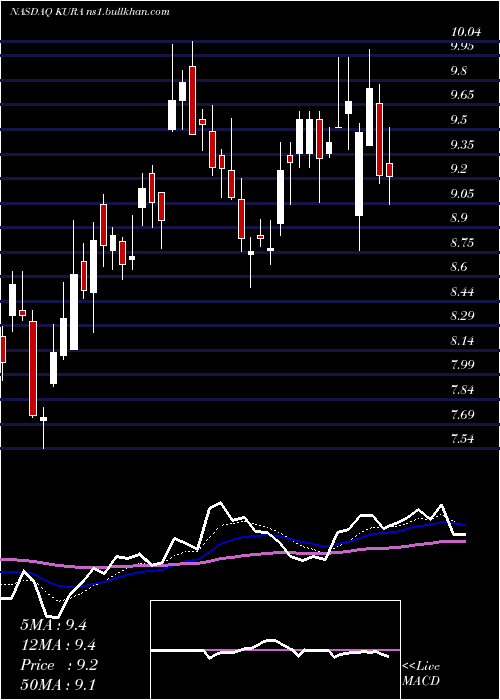Click the Price : 9.2 reading
500x700 pixels.
tap(59, 665)
